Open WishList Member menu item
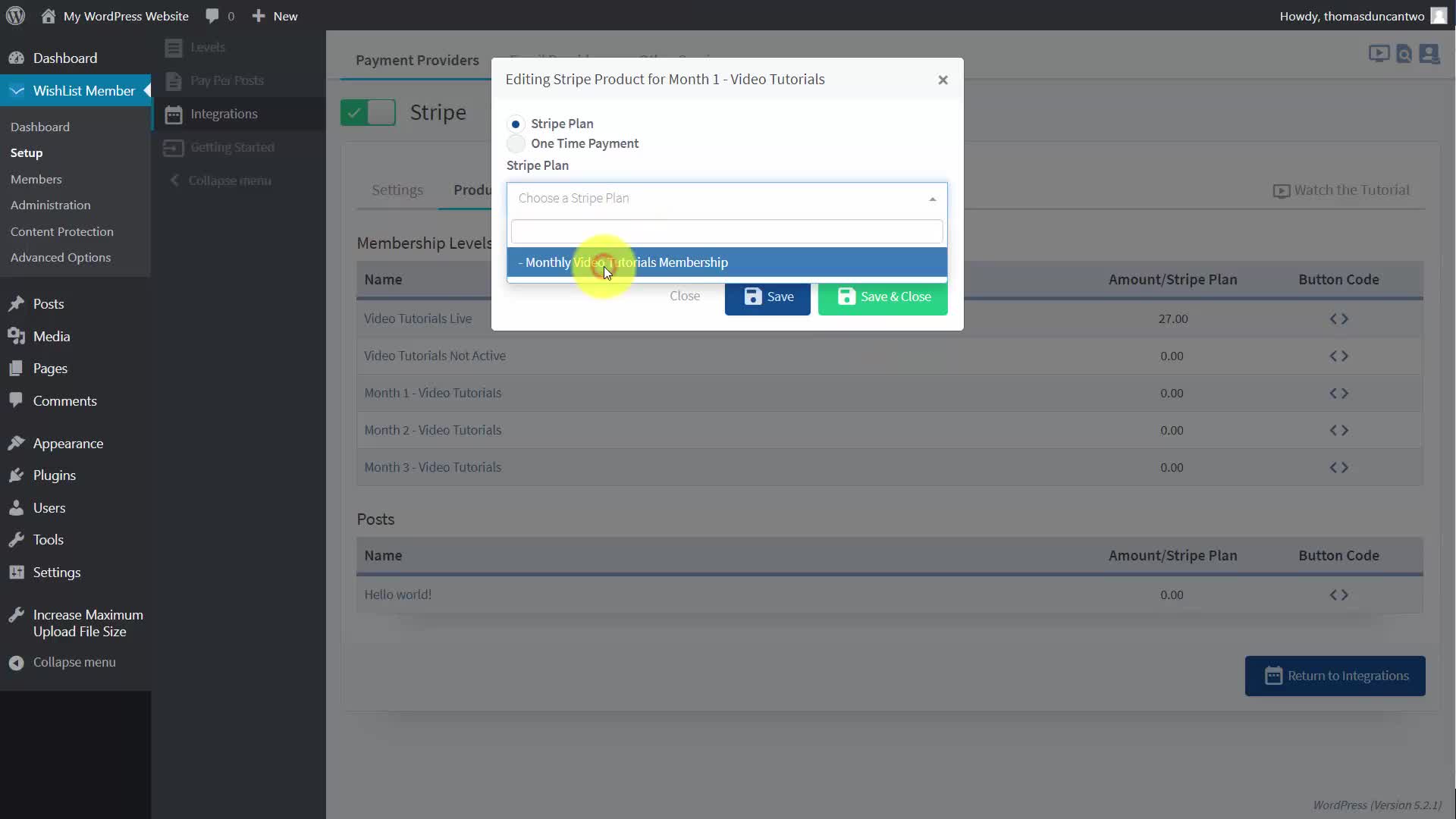This screenshot has height=819, width=1456. tap(75, 91)
